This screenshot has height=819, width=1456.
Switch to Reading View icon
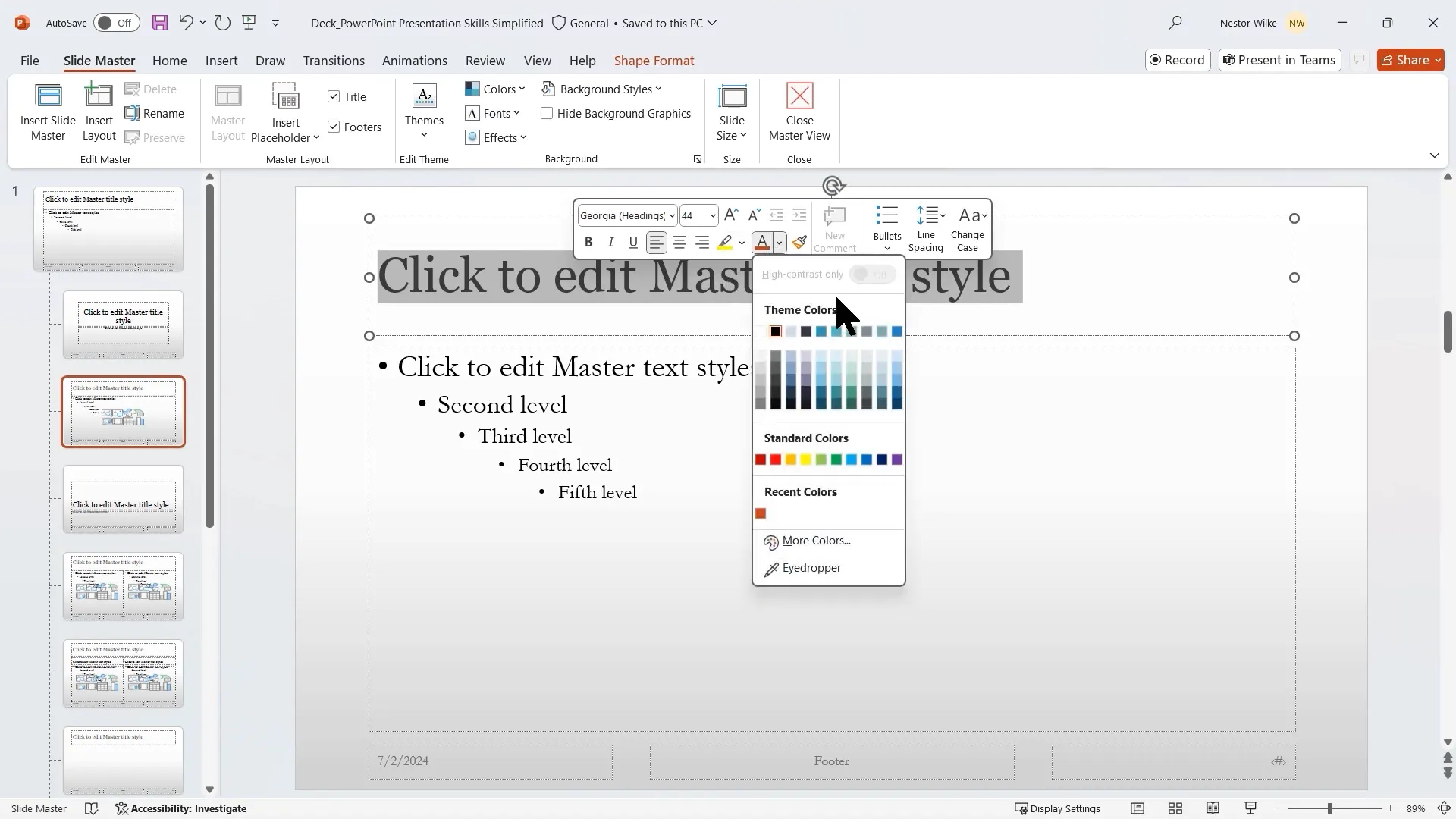(x=1213, y=808)
